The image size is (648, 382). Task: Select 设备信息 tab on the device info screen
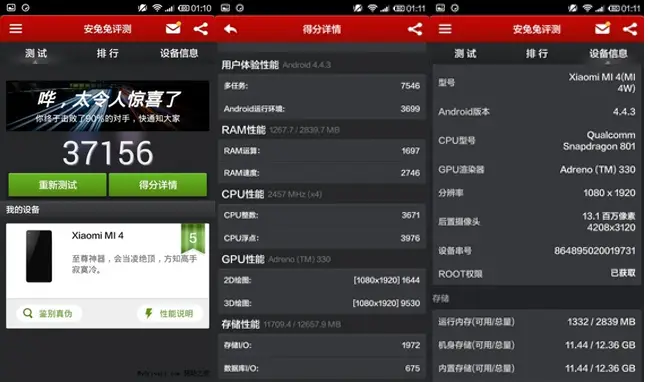pyautogui.click(x=608, y=54)
